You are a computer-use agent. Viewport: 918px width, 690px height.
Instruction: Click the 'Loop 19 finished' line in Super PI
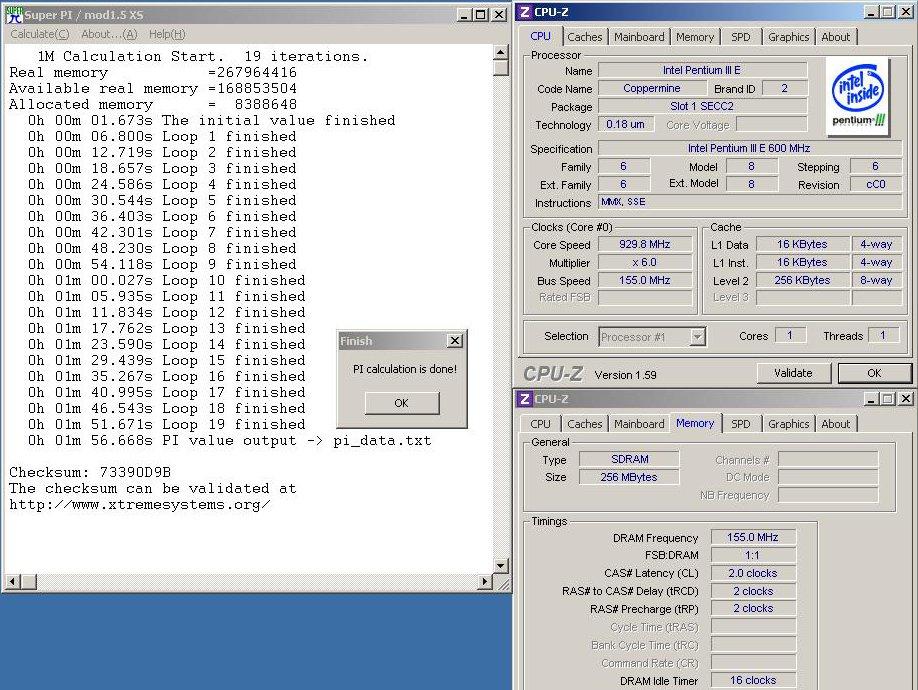(x=167, y=424)
